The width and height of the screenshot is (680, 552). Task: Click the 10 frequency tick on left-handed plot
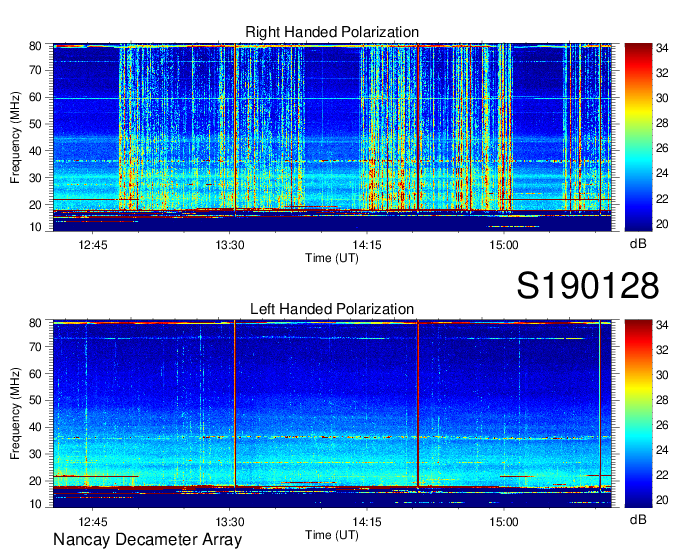point(35,504)
